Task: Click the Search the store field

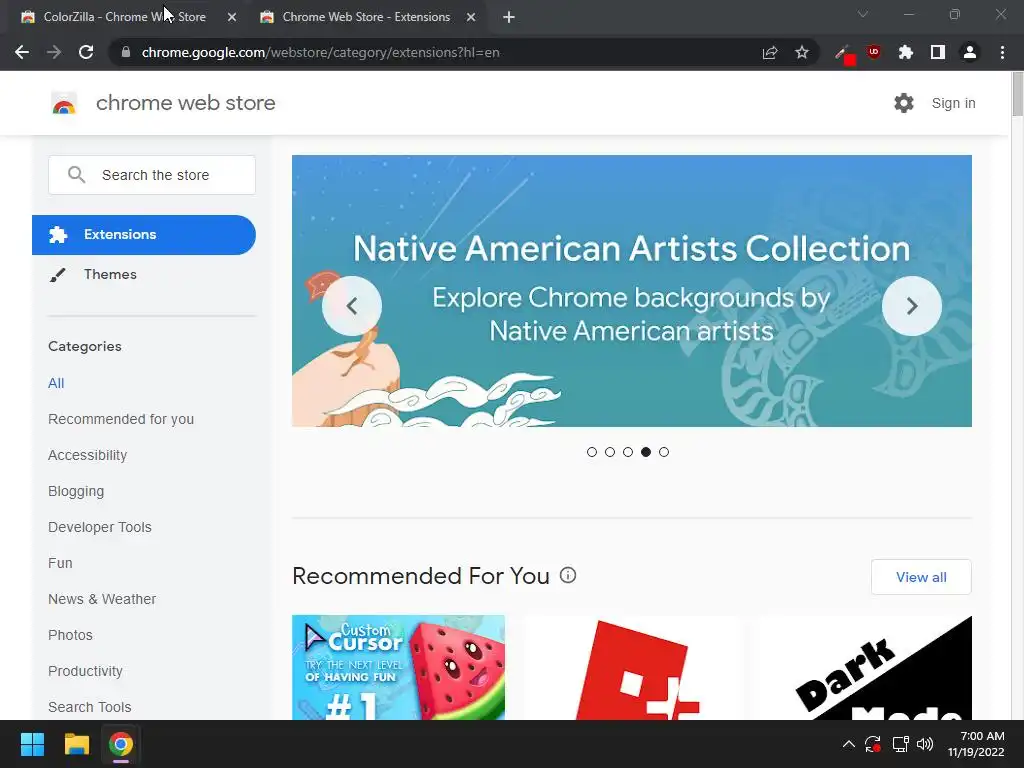Action: (152, 175)
